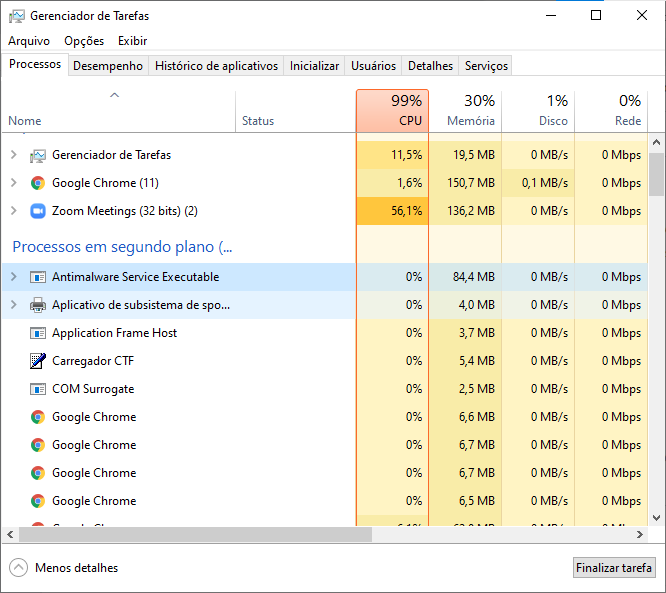Switch to the Inicializar tab
Screen dimensions: 666x593
click(x=314, y=66)
